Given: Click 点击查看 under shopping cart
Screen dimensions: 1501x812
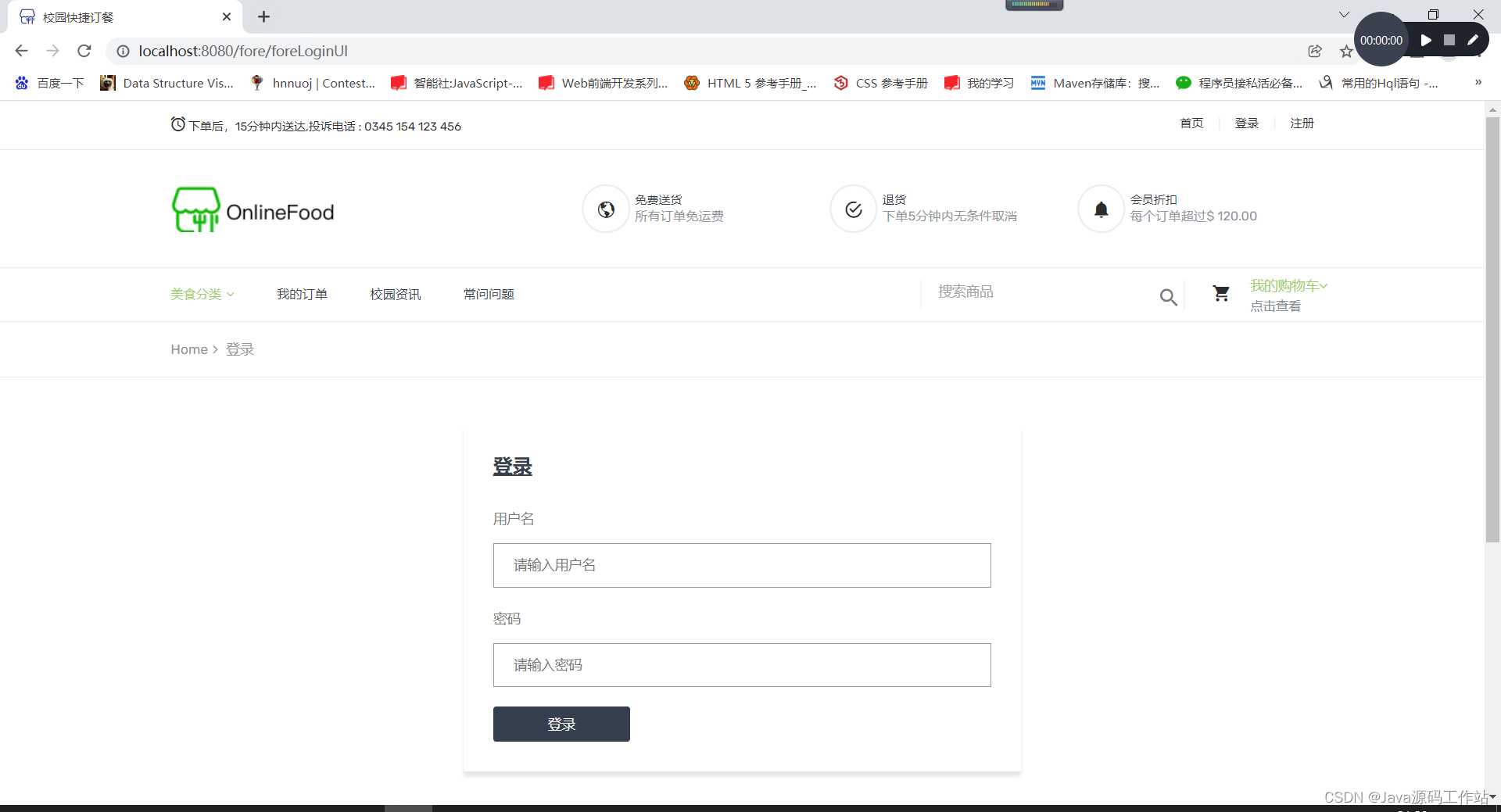Looking at the screenshot, I should (1275, 306).
